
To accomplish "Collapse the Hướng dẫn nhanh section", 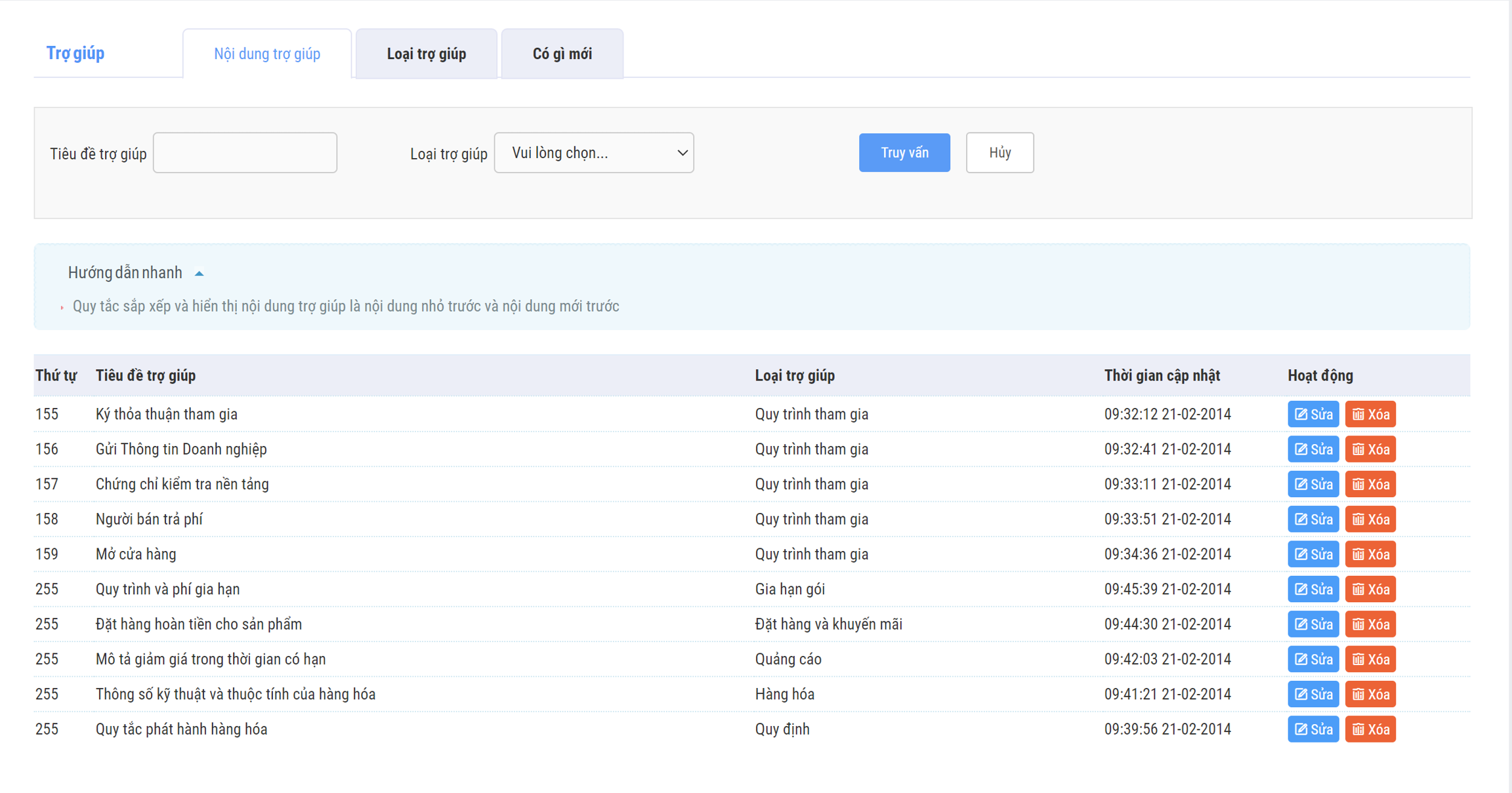I will (x=199, y=274).
